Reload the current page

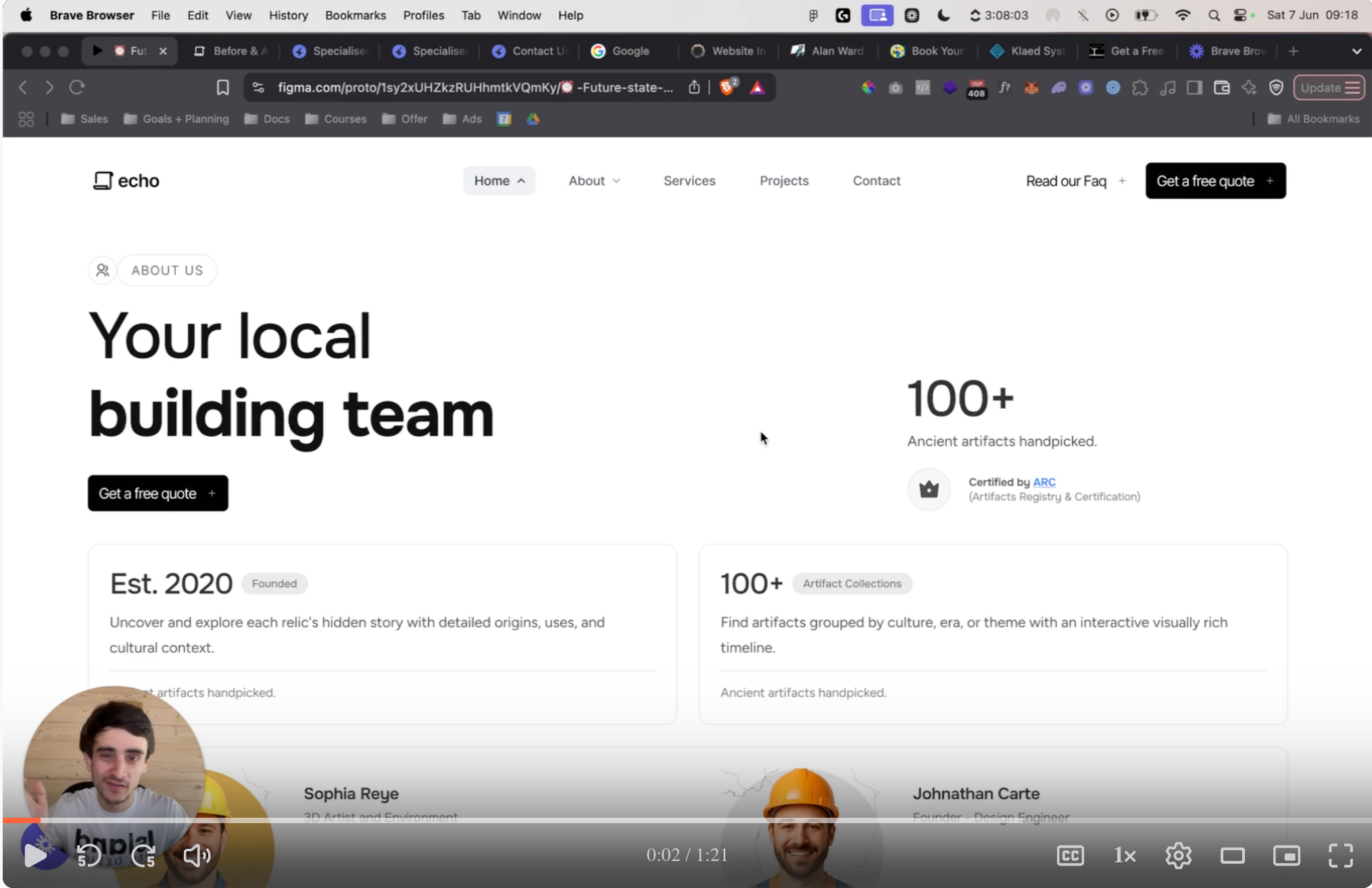[x=77, y=87]
